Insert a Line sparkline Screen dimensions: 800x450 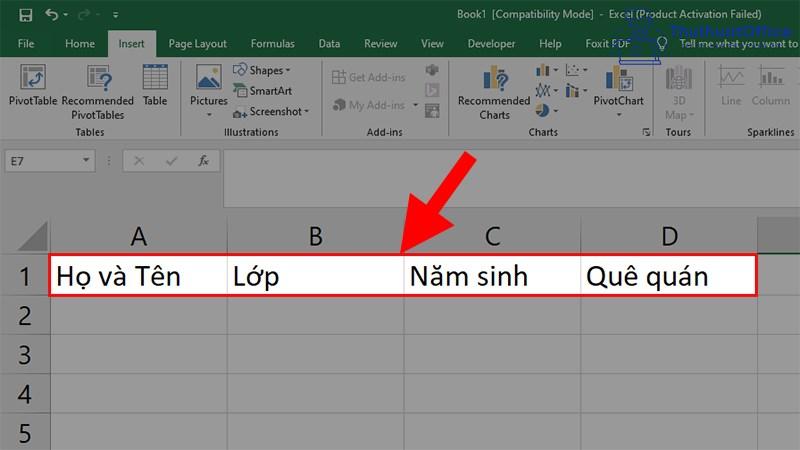[731, 85]
